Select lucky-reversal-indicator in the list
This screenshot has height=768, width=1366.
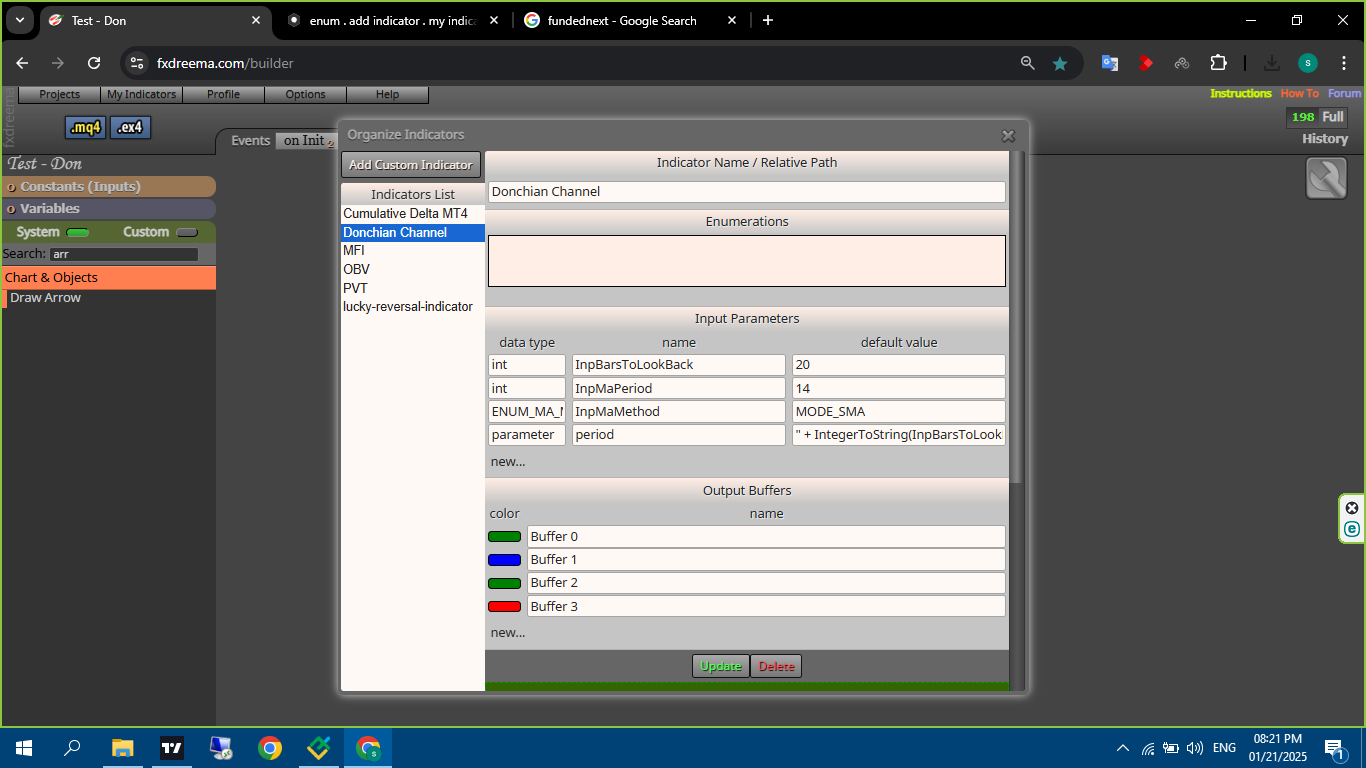[412, 307]
